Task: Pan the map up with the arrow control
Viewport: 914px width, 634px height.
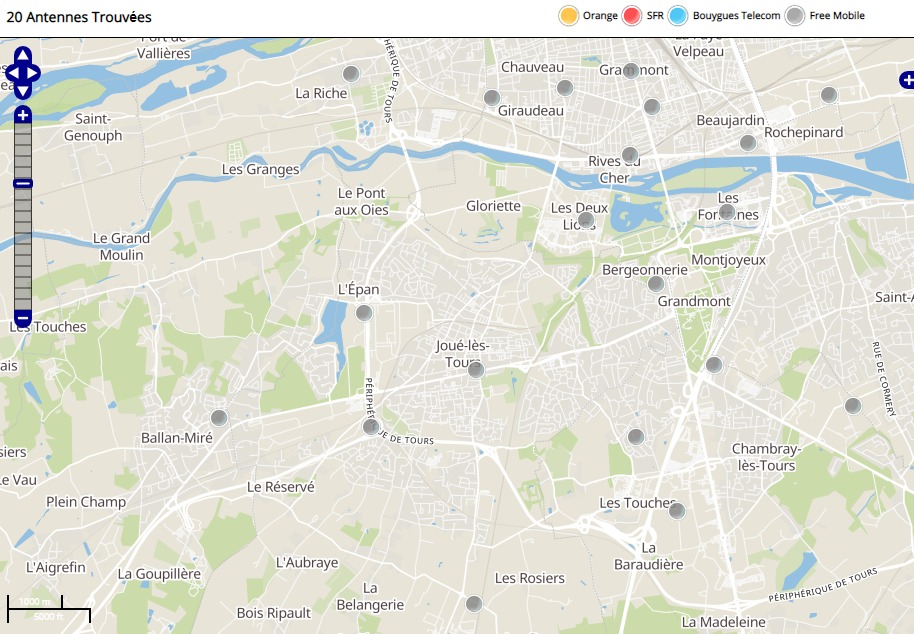Action: (23, 55)
